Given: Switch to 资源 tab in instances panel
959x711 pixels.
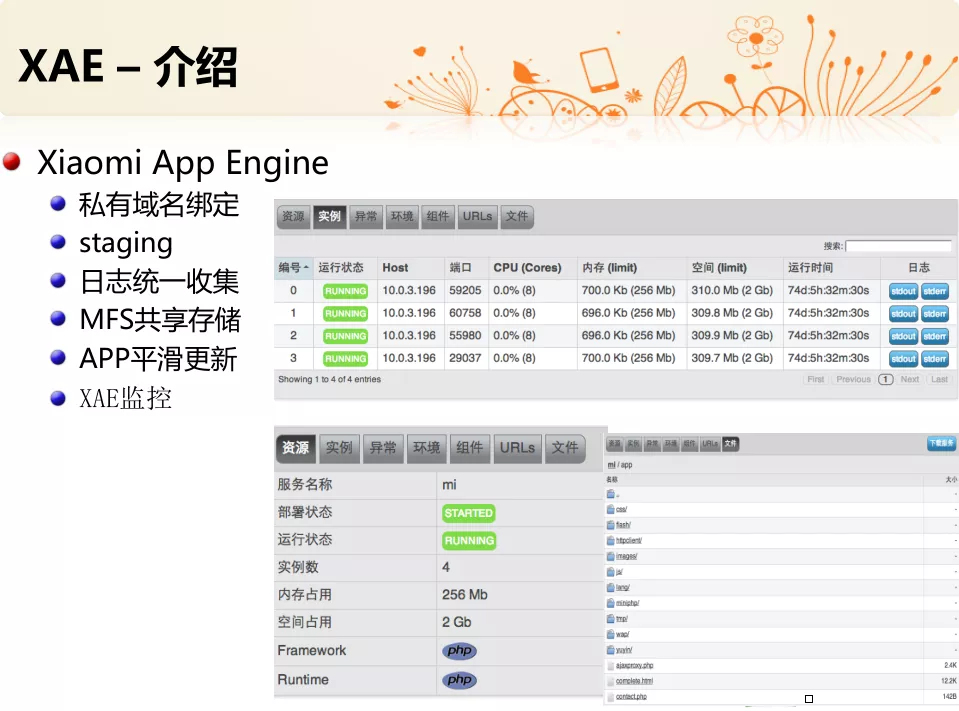Looking at the screenshot, I should click(x=294, y=216).
